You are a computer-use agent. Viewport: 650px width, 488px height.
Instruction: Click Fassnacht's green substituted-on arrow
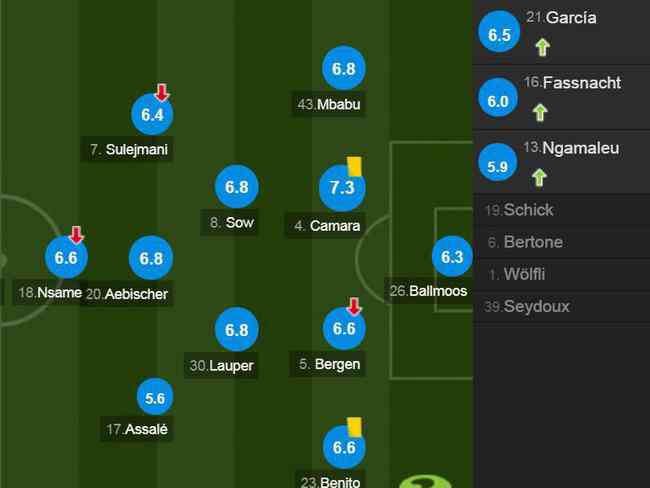click(x=540, y=112)
